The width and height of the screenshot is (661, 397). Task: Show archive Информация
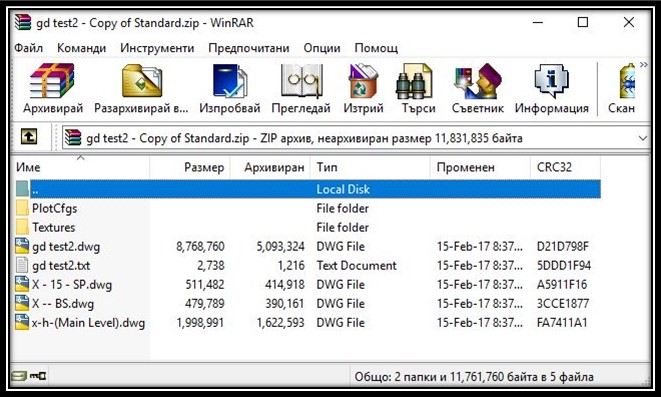pos(551,80)
